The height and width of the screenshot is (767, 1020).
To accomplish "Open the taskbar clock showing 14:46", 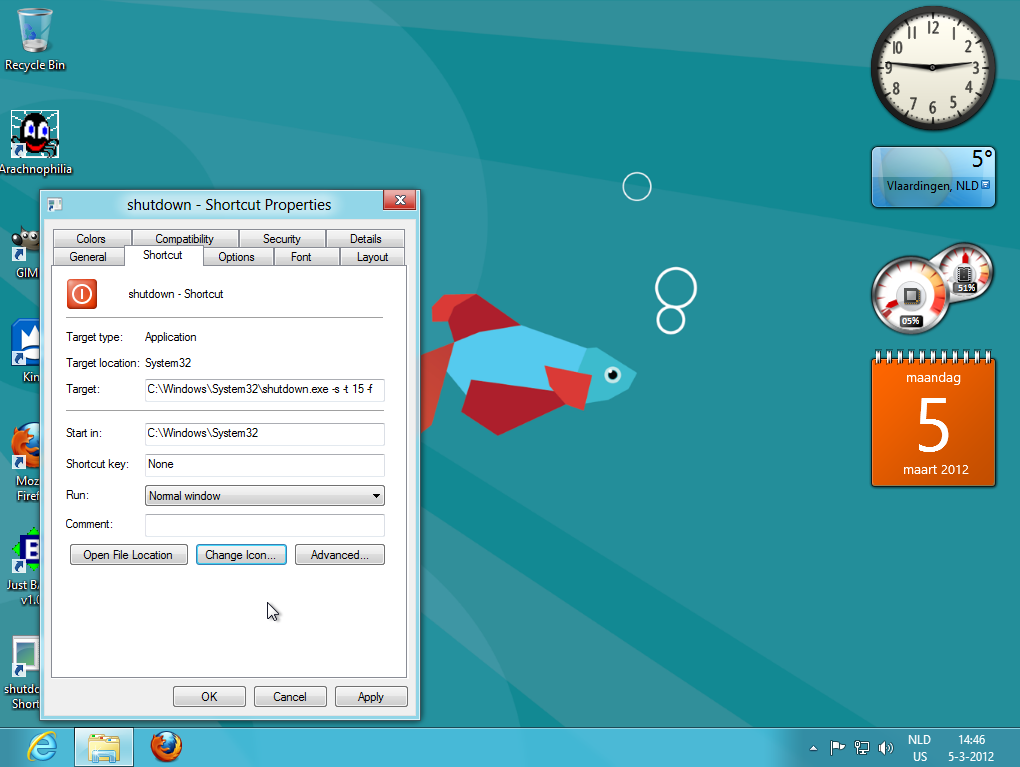I will pyautogui.click(x=971, y=748).
